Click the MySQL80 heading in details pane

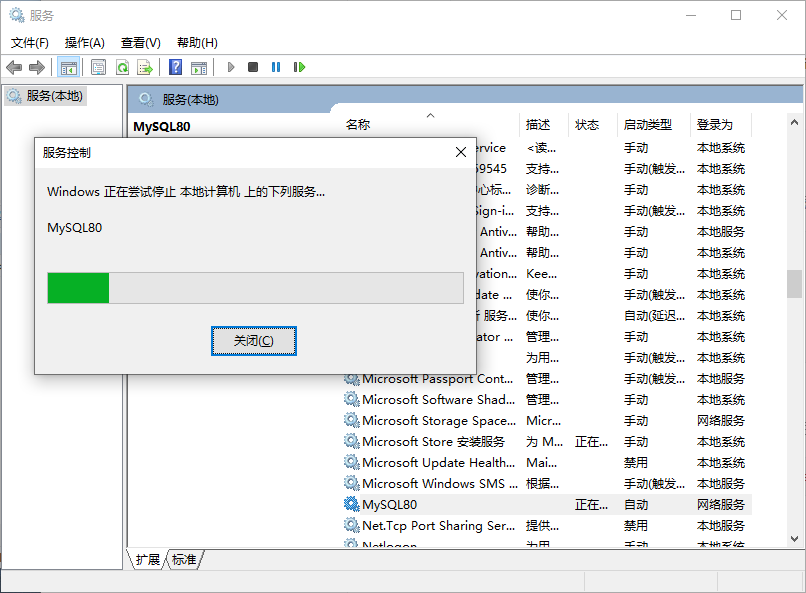click(x=162, y=127)
